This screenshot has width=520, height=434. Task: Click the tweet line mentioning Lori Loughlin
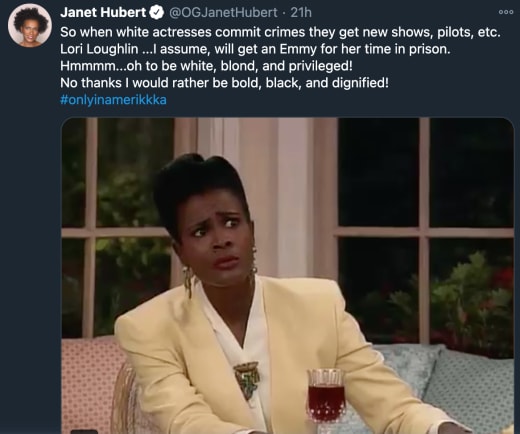(x=255, y=49)
